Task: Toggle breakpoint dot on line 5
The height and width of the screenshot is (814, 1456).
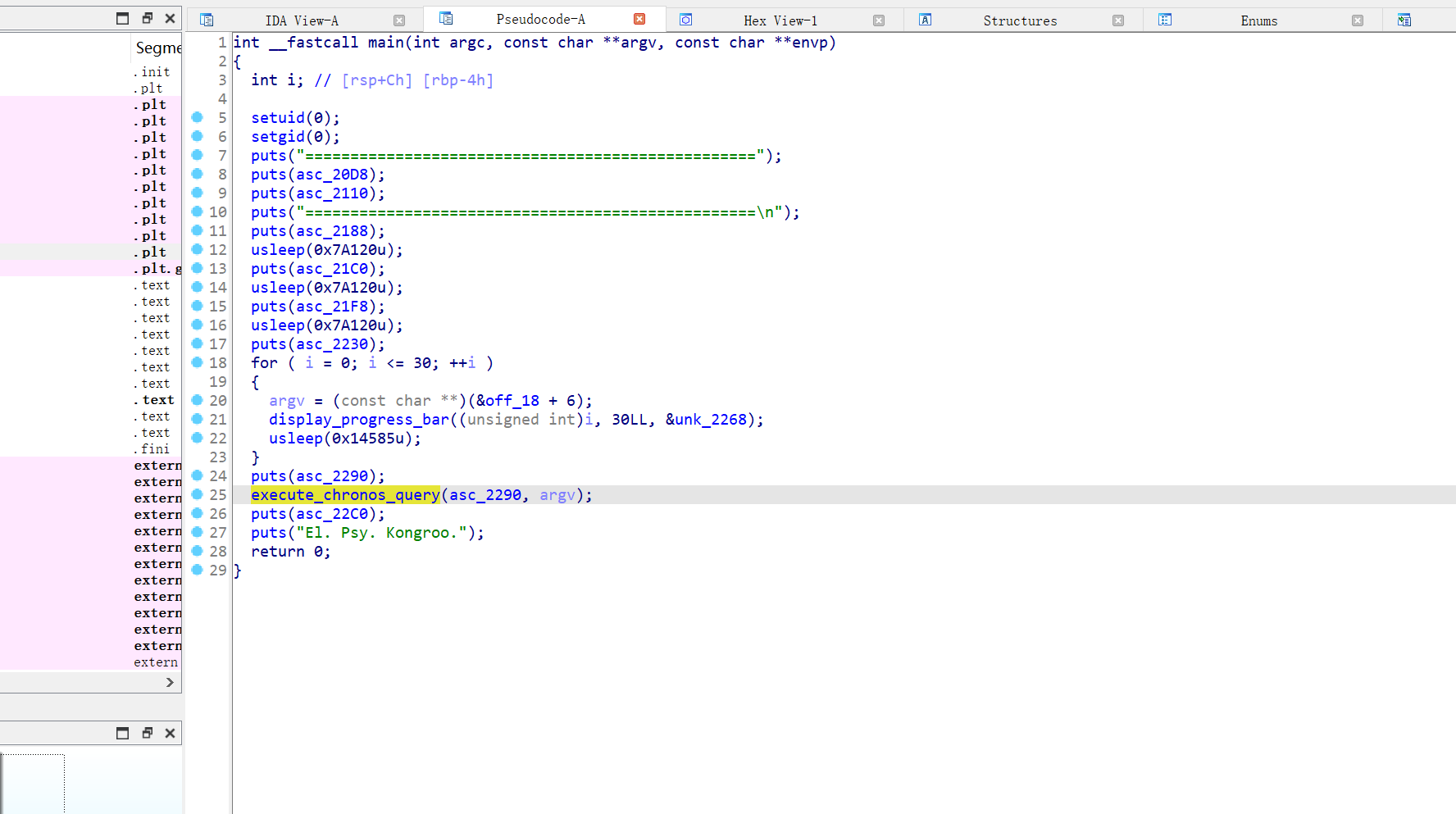Action: (x=197, y=117)
